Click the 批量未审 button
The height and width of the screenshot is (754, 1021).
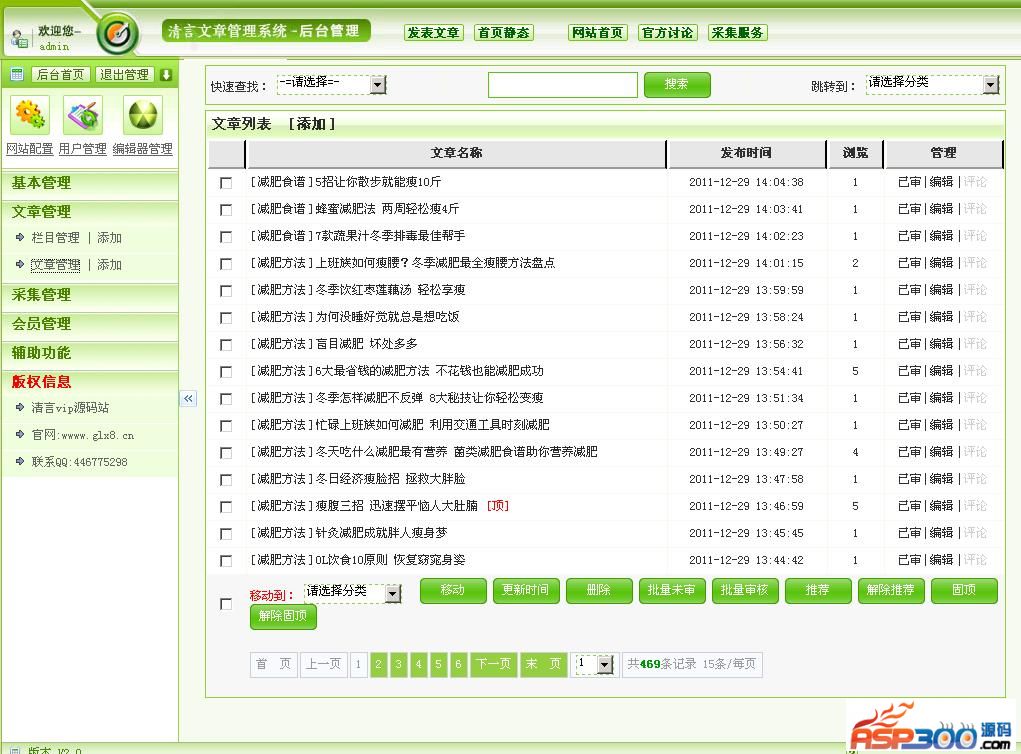(x=672, y=591)
